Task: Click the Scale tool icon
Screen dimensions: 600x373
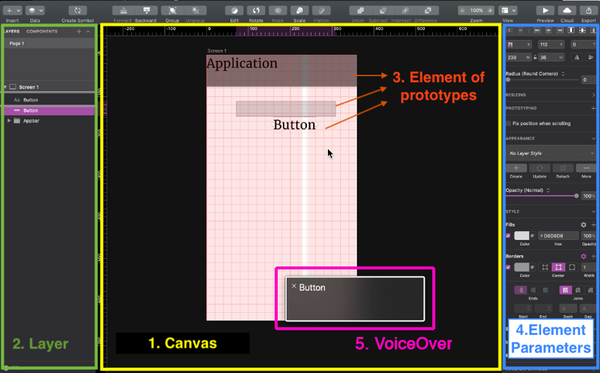Action: point(300,10)
